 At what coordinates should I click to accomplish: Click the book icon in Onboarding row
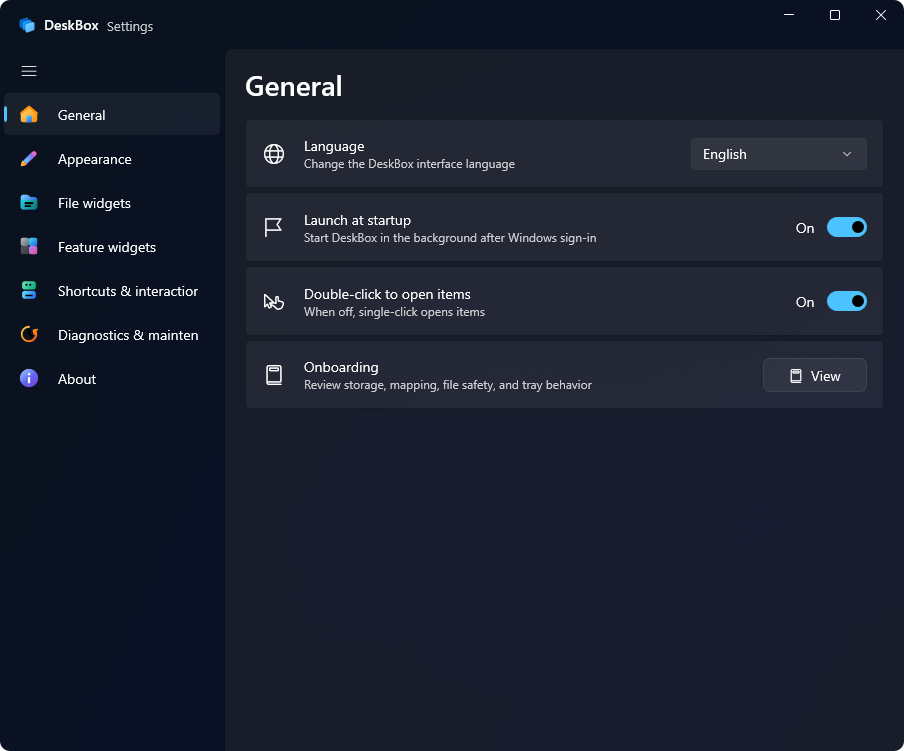pos(274,375)
